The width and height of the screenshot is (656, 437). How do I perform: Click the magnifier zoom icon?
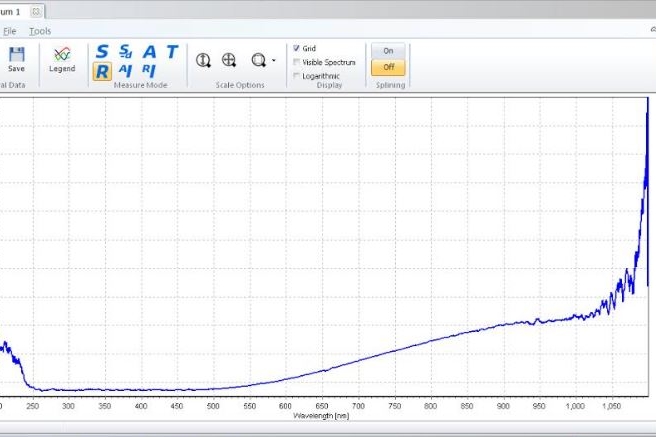click(x=258, y=60)
